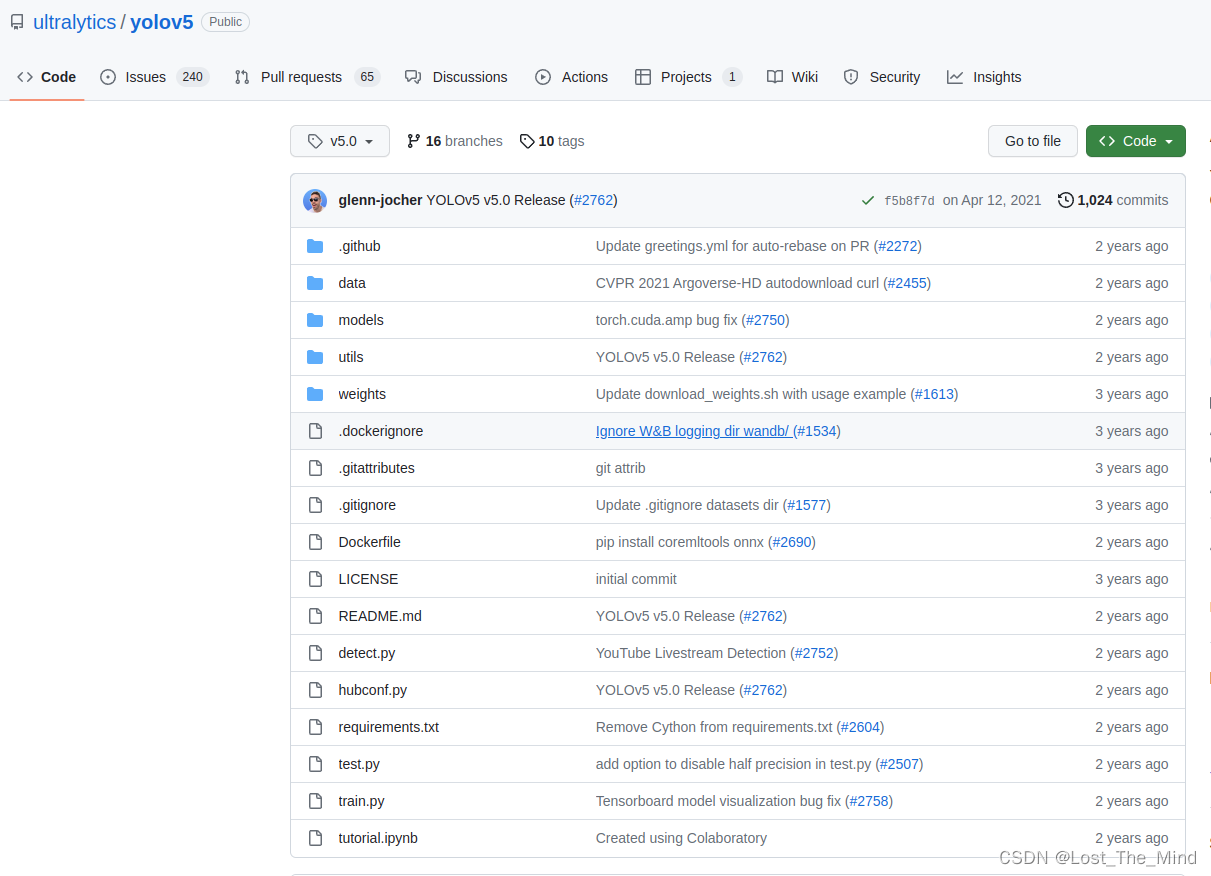Open the Projects tab
Viewport: 1211px width, 876px height.
point(688,77)
